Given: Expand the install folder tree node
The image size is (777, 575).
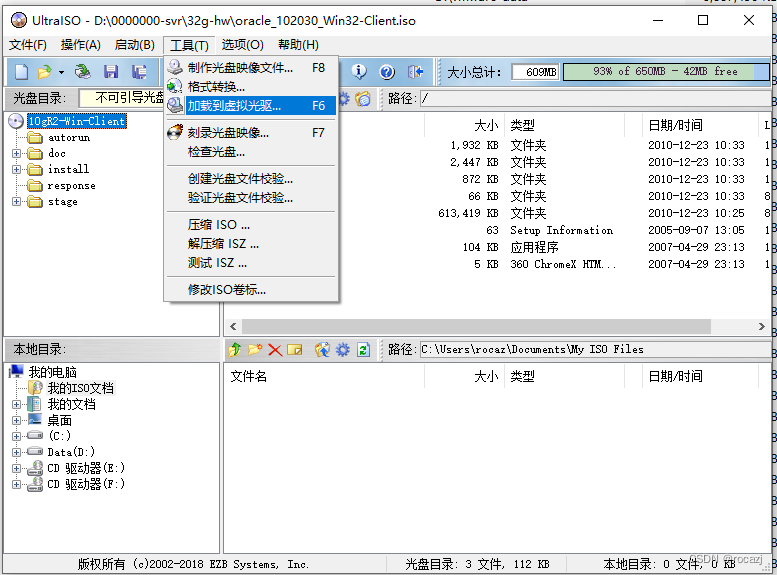Looking at the screenshot, I should coord(16,170).
